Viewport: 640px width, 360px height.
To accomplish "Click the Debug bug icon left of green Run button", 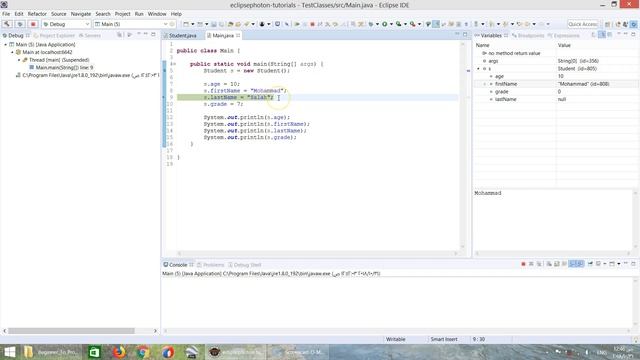I will [x=371, y=24].
